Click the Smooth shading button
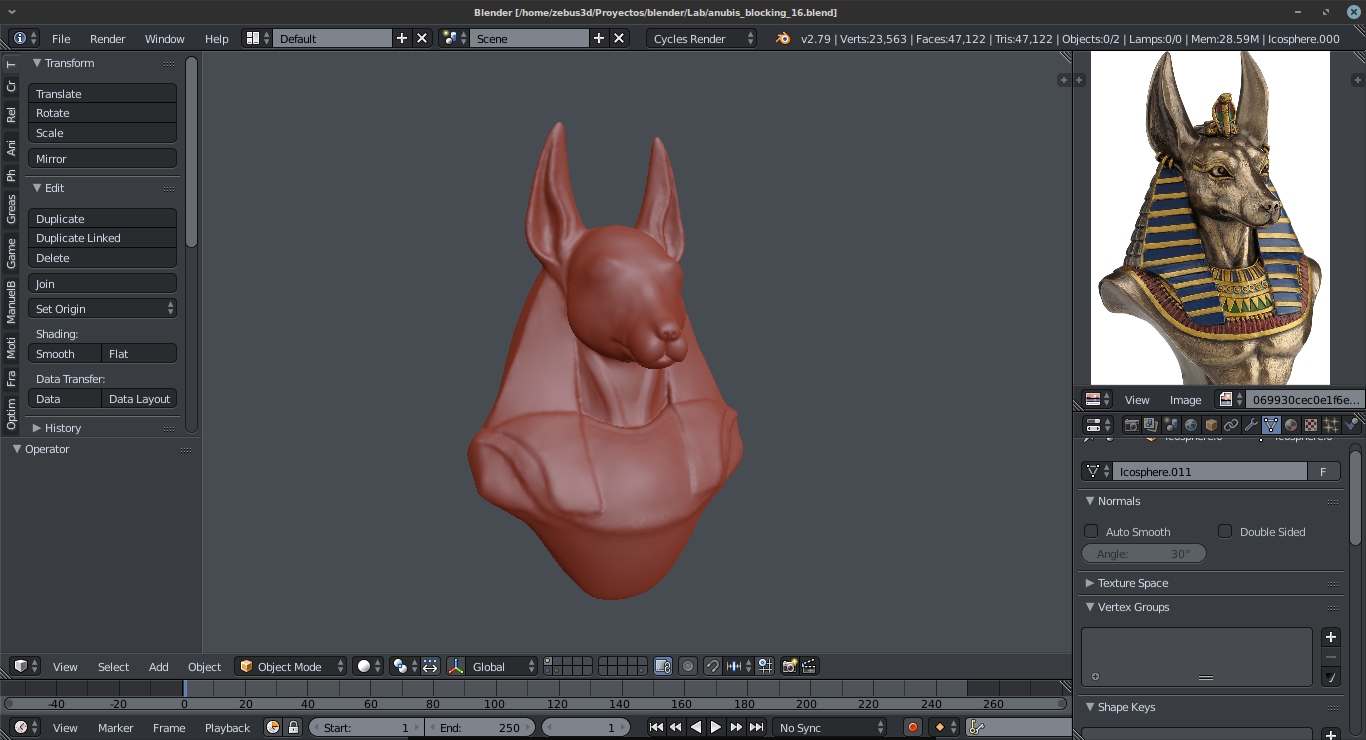The image size is (1366, 740). 65,354
